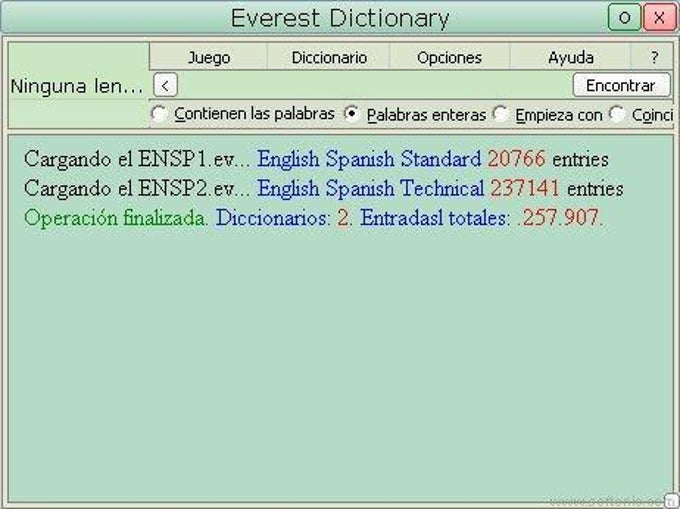Open the Ayuda menu
Screen dimensions: 680x509
click(x=570, y=57)
